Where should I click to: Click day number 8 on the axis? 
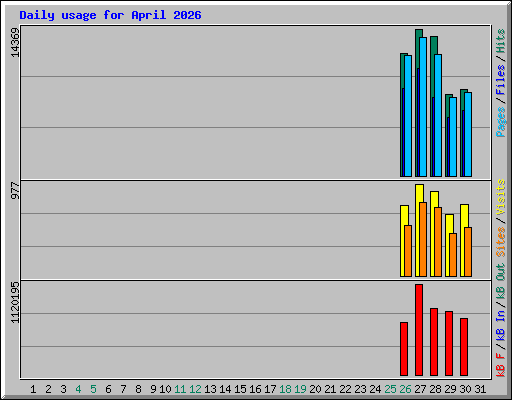(138, 389)
